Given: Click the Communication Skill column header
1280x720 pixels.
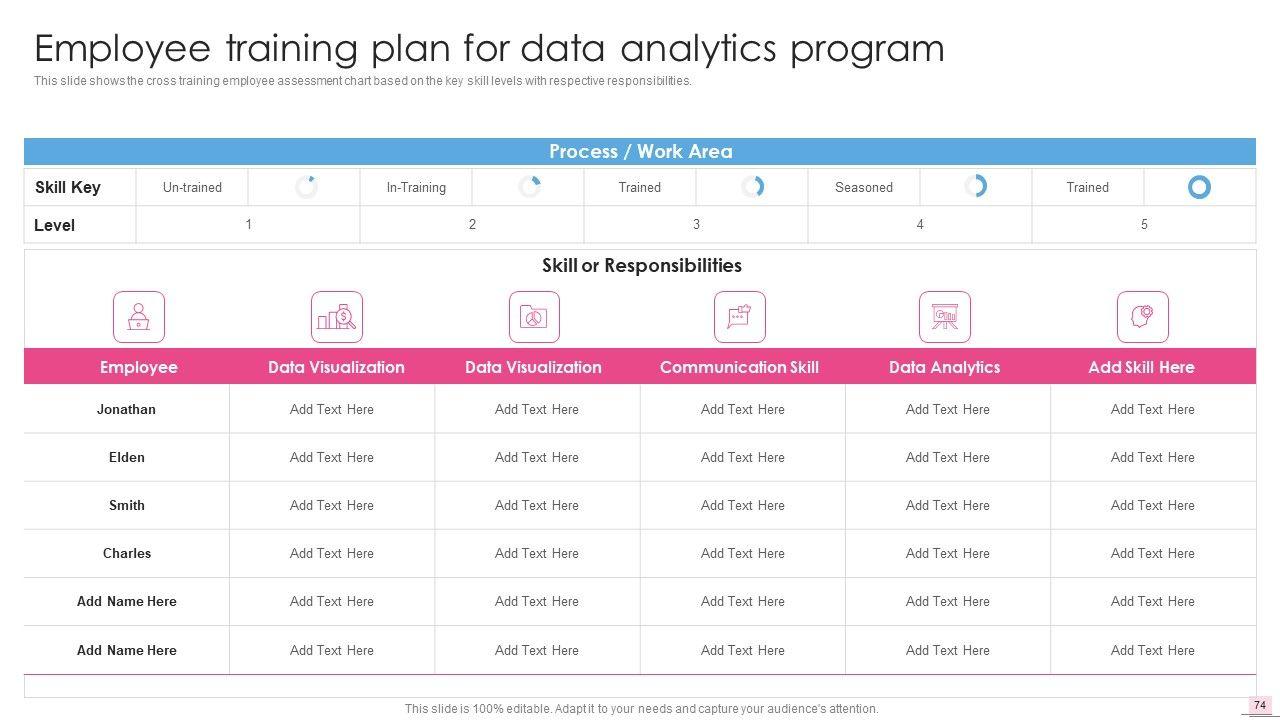Looking at the screenshot, I should [x=739, y=367].
